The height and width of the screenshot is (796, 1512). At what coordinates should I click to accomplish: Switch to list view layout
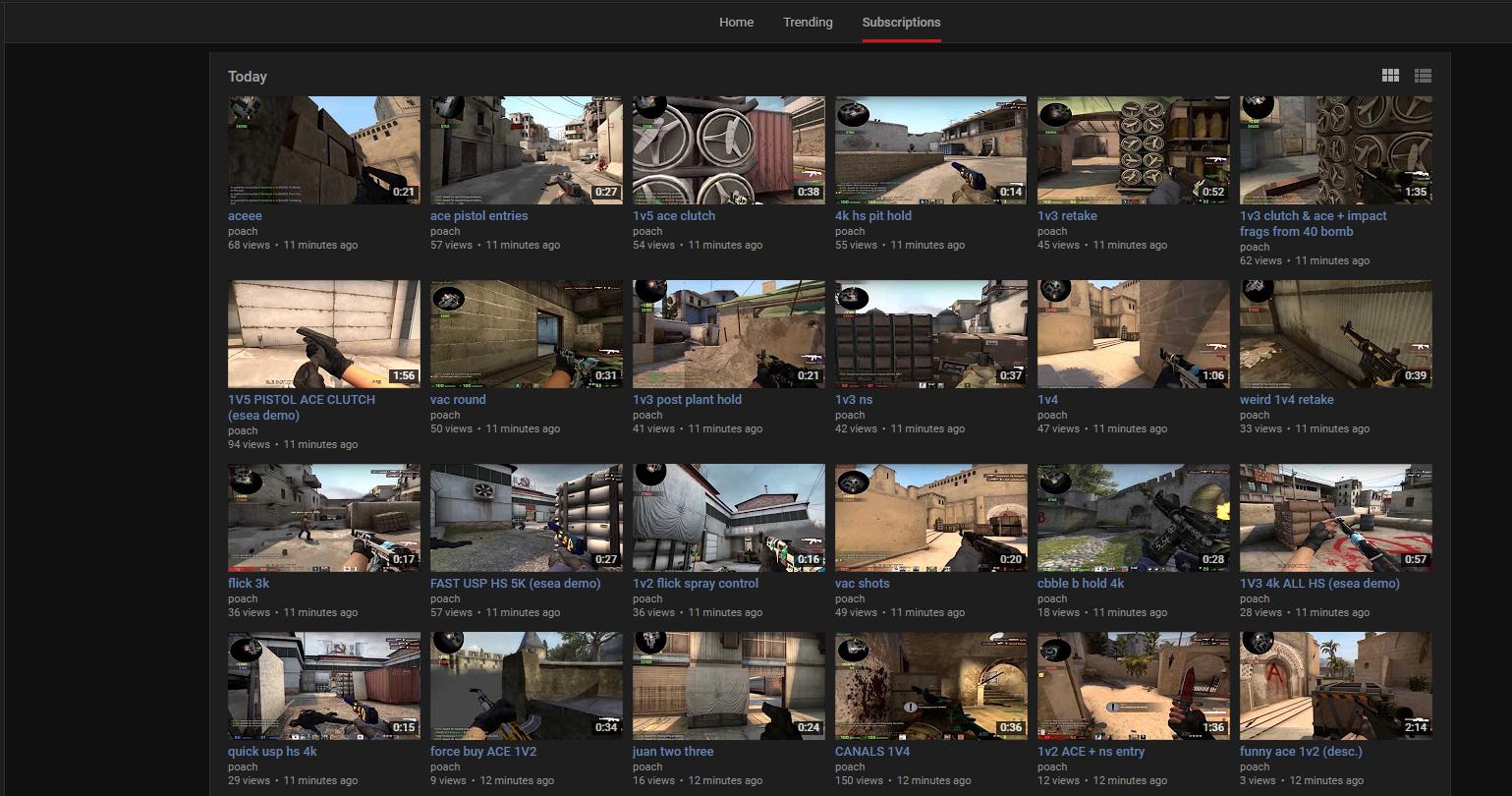pos(1423,76)
